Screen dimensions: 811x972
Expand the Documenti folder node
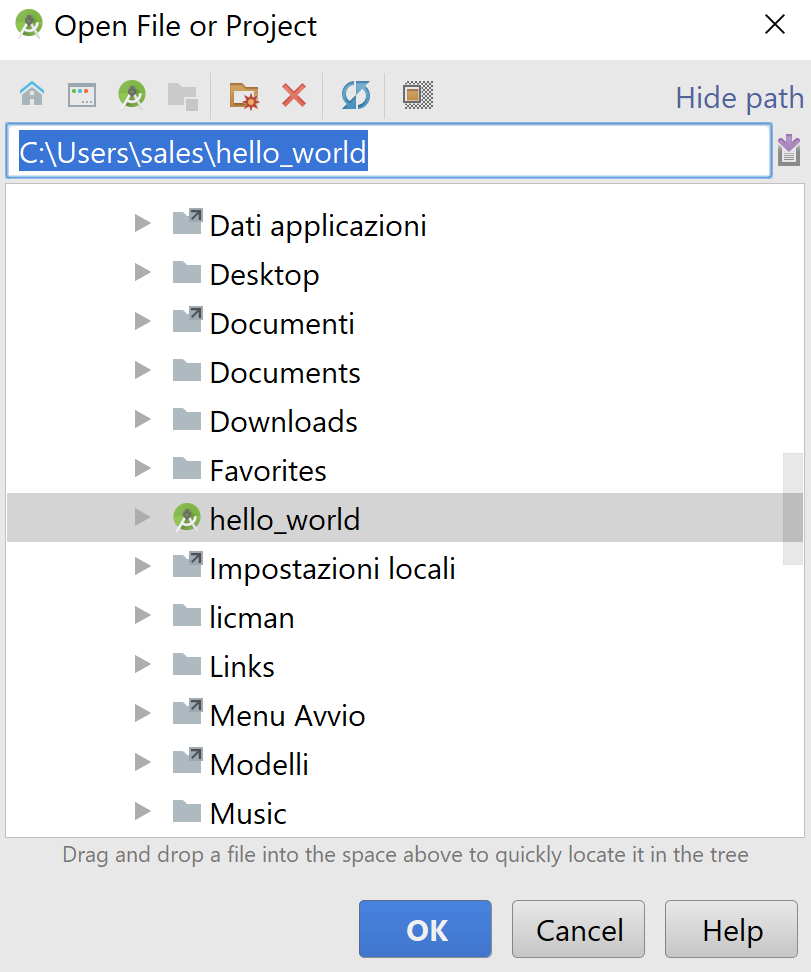tap(143, 321)
